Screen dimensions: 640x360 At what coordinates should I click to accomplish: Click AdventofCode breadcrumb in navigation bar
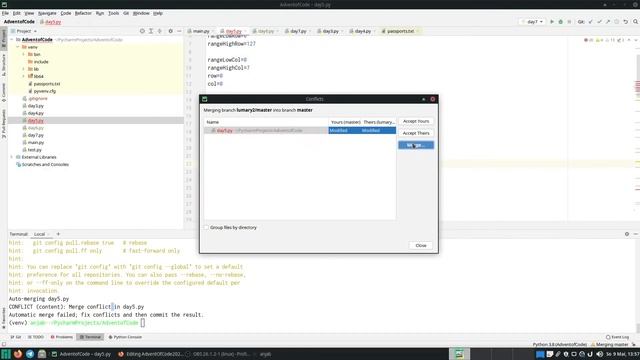(x=19, y=22)
